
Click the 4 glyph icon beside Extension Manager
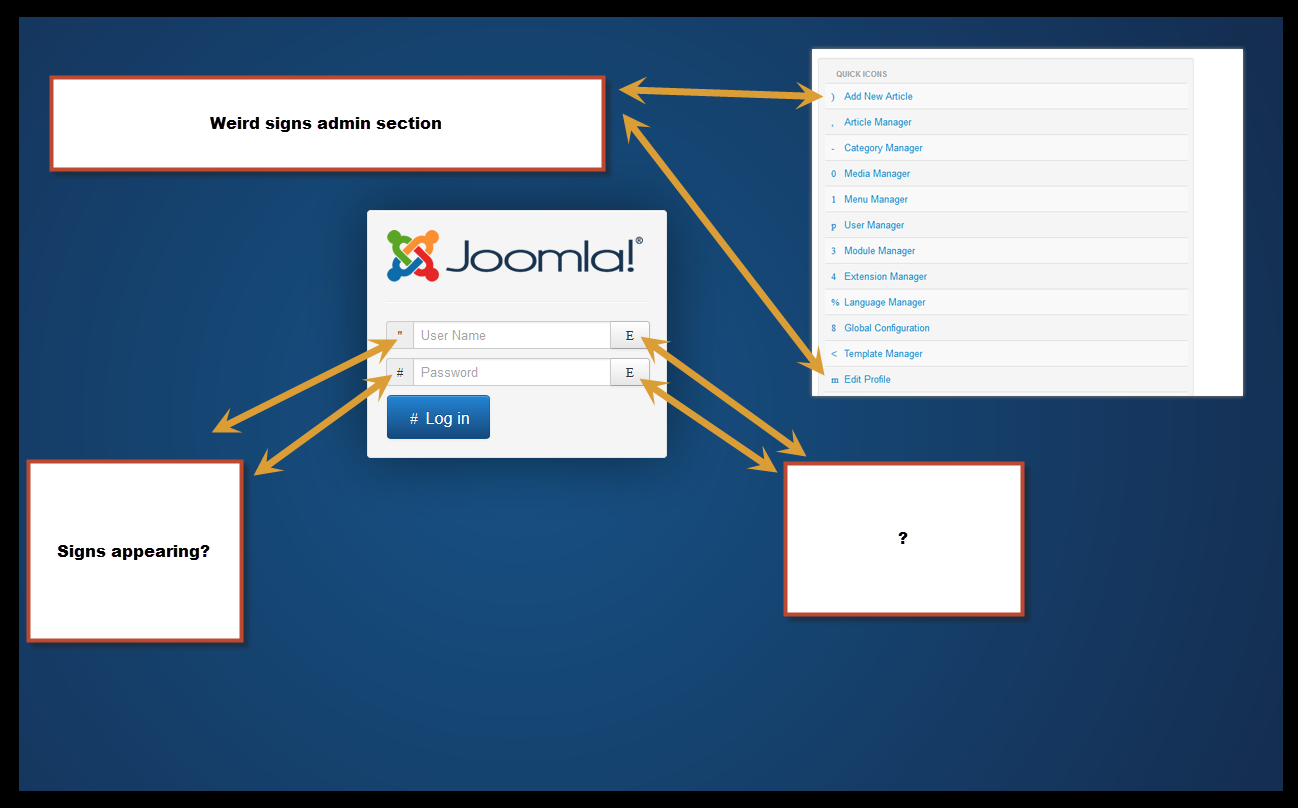point(834,277)
